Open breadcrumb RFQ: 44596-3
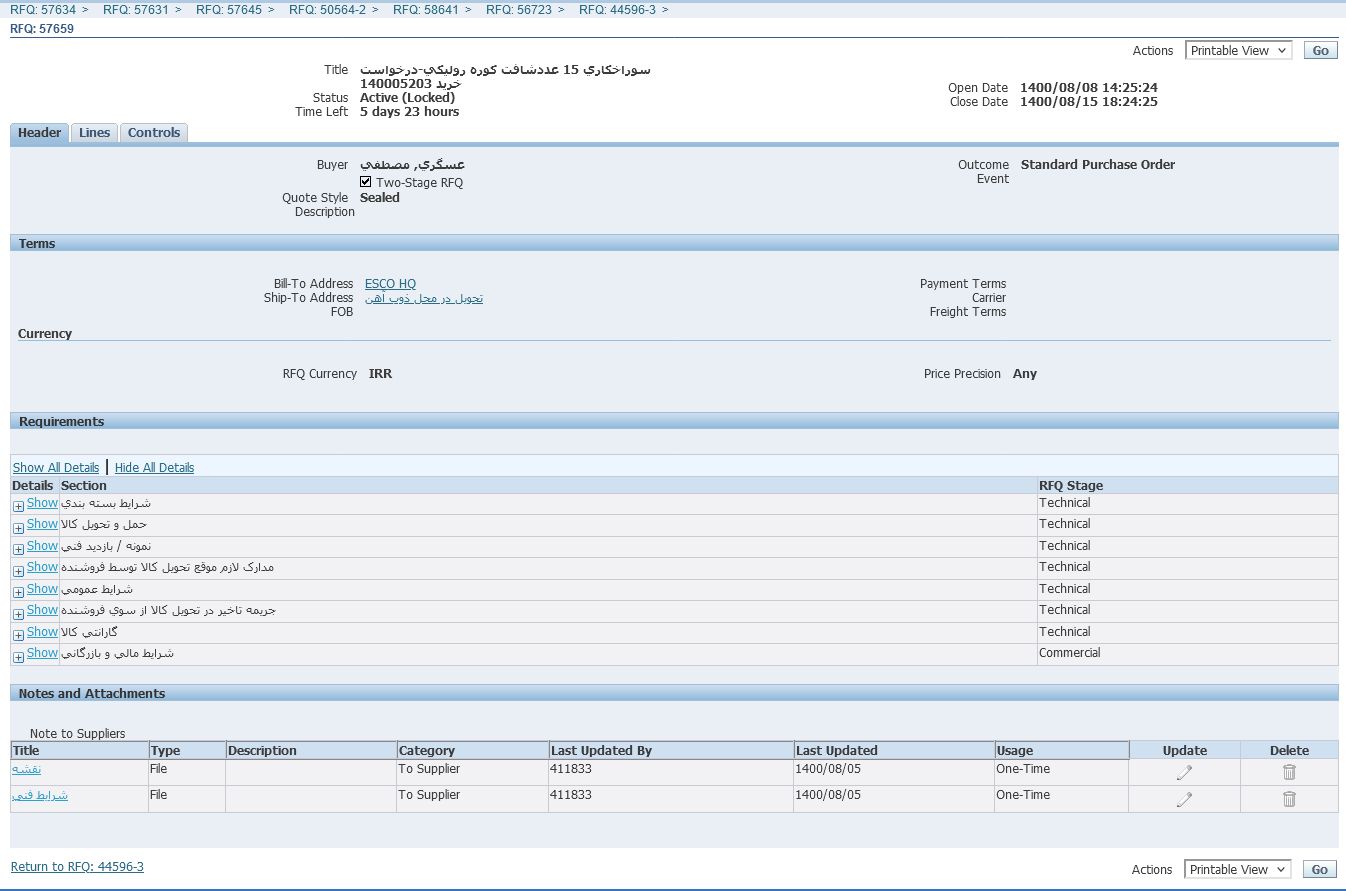This screenshot has height=891, width=1346. pyautogui.click(x=618, y=9)
